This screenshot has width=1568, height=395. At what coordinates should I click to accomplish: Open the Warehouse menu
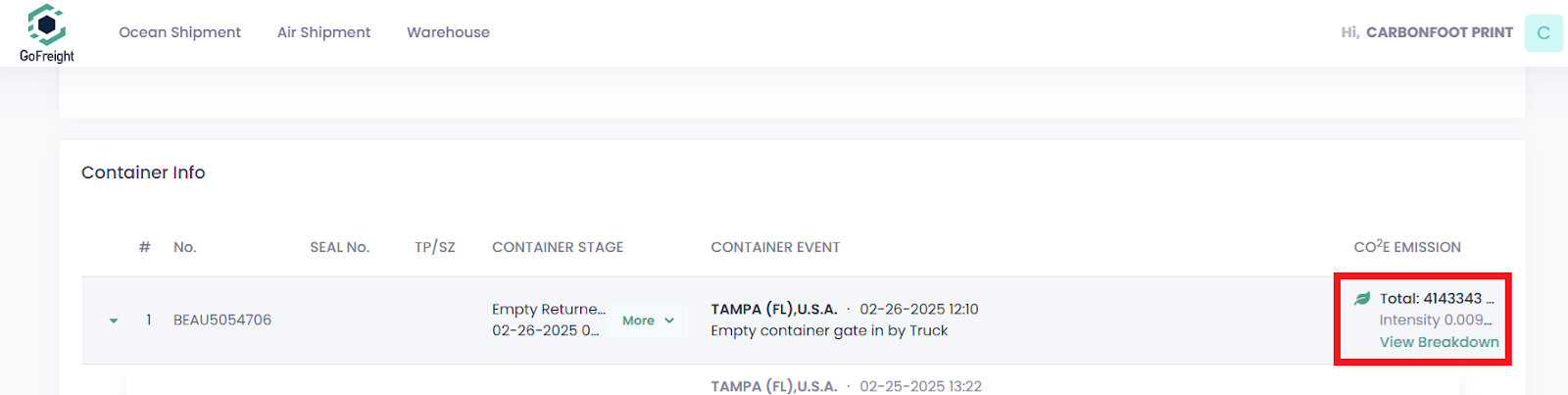(x=448, y=32)
